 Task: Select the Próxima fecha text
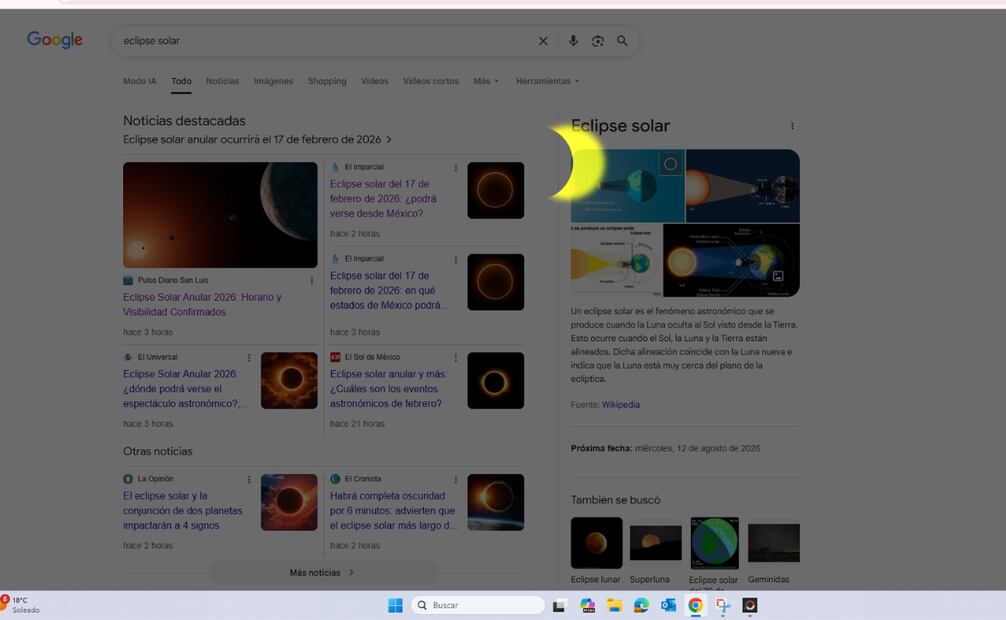665,449
